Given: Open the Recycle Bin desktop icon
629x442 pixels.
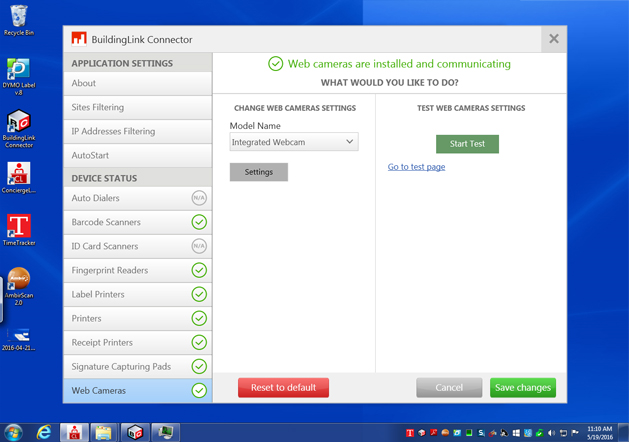Looking at the screenshot, I should 18,20.
